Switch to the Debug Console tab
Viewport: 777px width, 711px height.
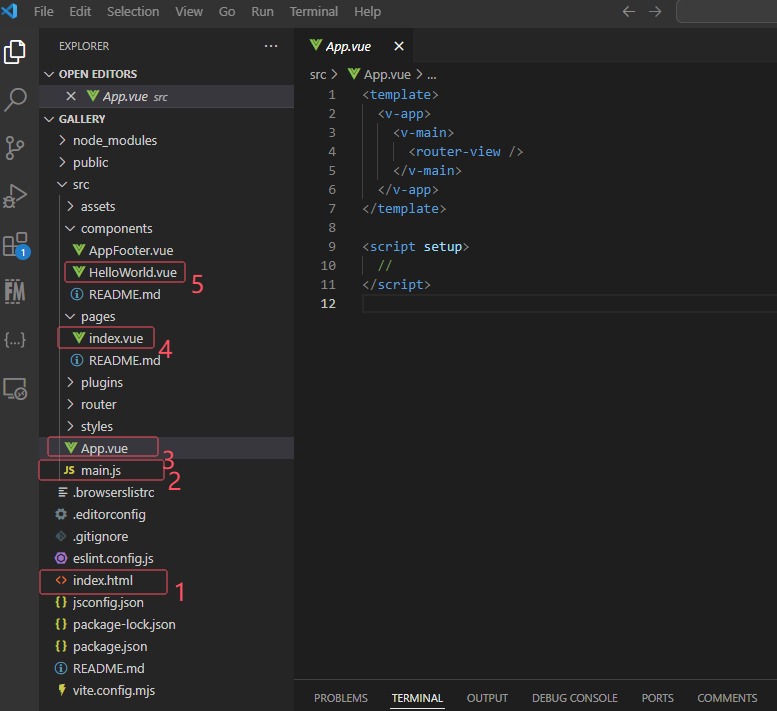[x=574, y=698]
